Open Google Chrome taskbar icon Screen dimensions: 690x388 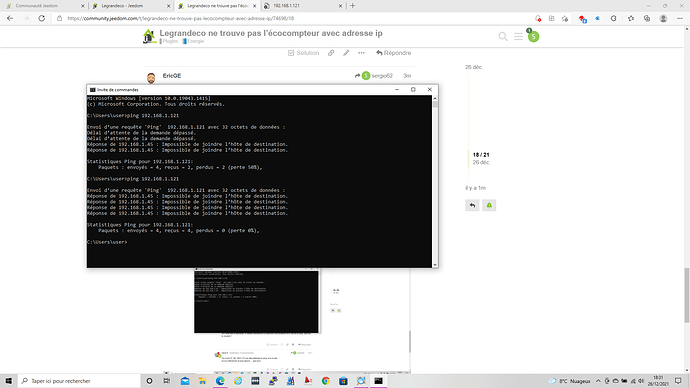[326, 381]
